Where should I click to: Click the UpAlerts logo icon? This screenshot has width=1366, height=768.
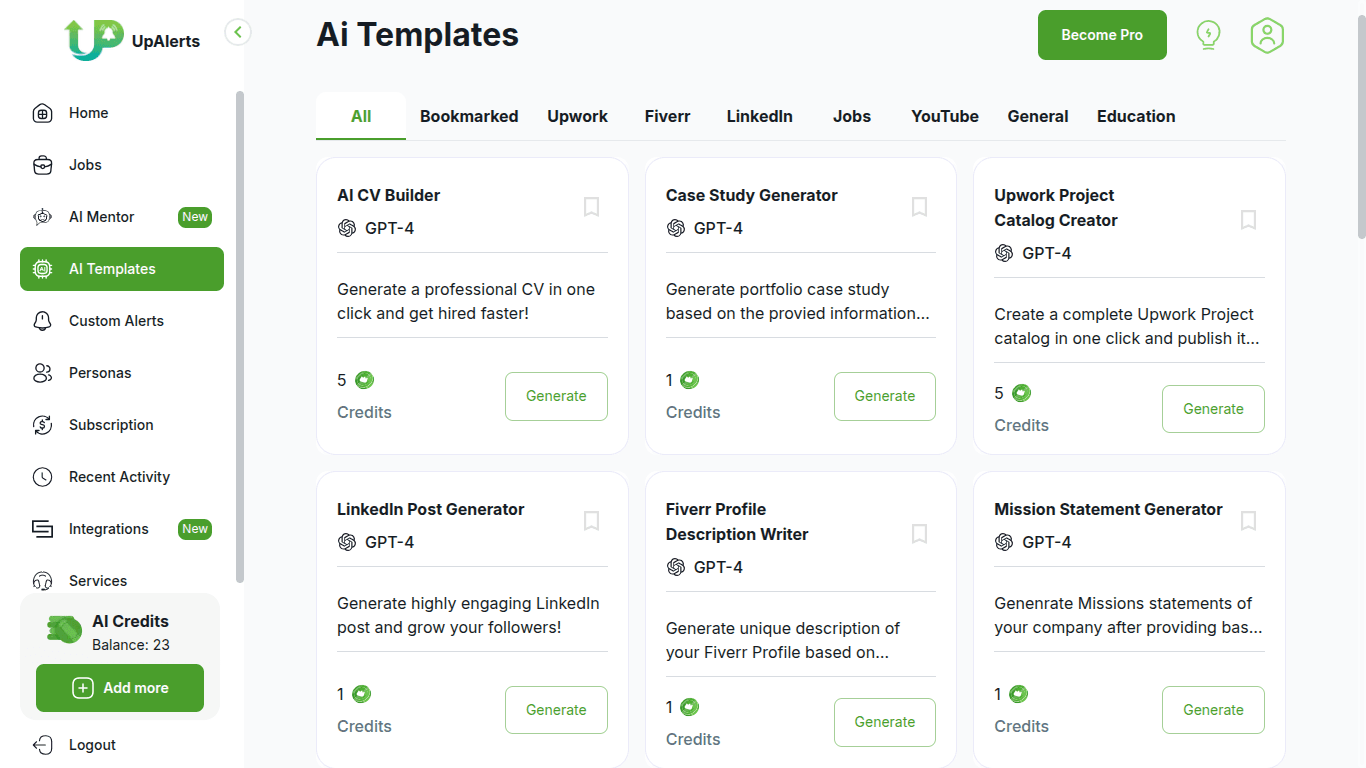(x=94, y=40)
